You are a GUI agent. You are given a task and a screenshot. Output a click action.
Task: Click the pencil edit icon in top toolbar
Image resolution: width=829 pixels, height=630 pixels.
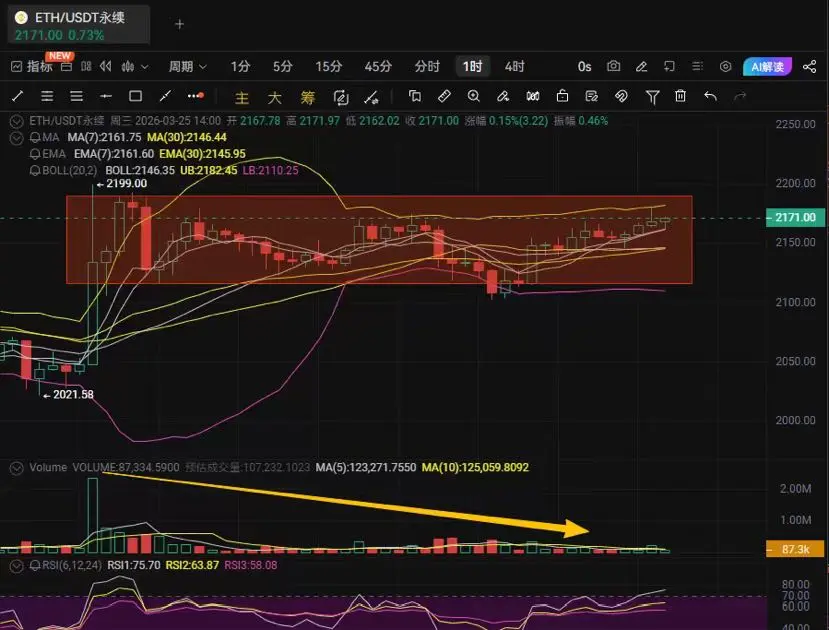pos(641,66)
